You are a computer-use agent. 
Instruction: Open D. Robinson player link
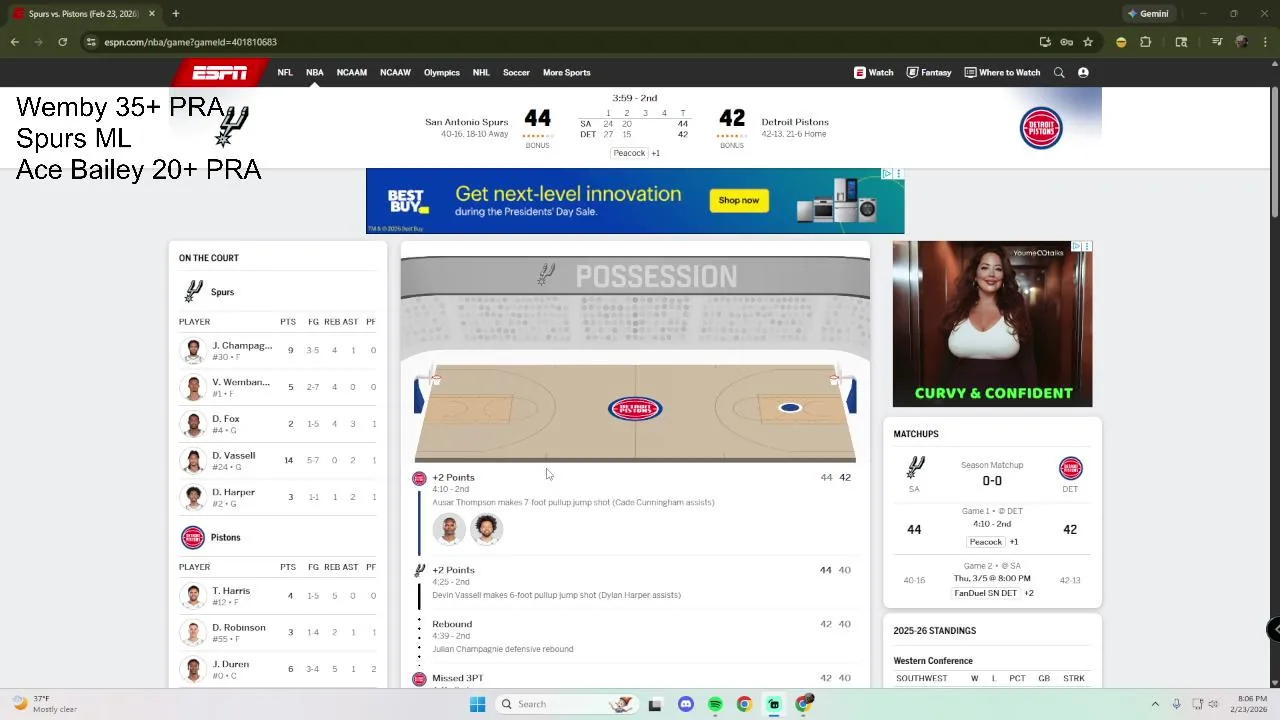coord(239,628)
